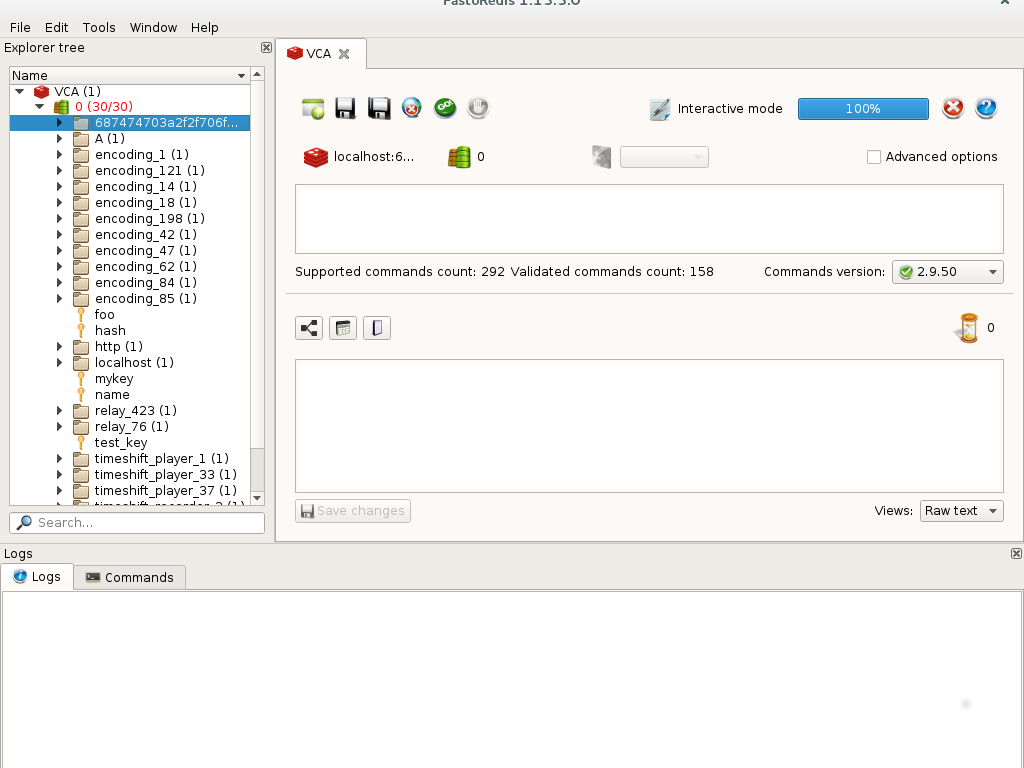The width and height of the screenshot is (1024, 768).
Task: Click into the upper command input box
Action: coord(649,219)
